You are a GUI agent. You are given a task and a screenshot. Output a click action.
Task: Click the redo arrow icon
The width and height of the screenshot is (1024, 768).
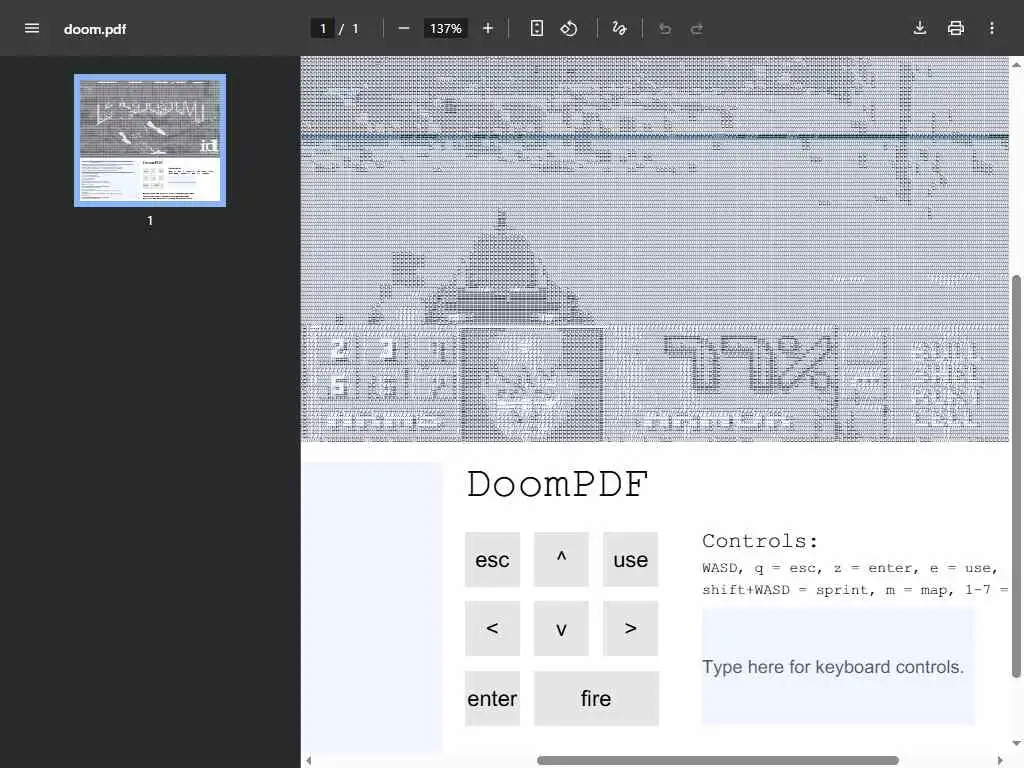[697, 28]
